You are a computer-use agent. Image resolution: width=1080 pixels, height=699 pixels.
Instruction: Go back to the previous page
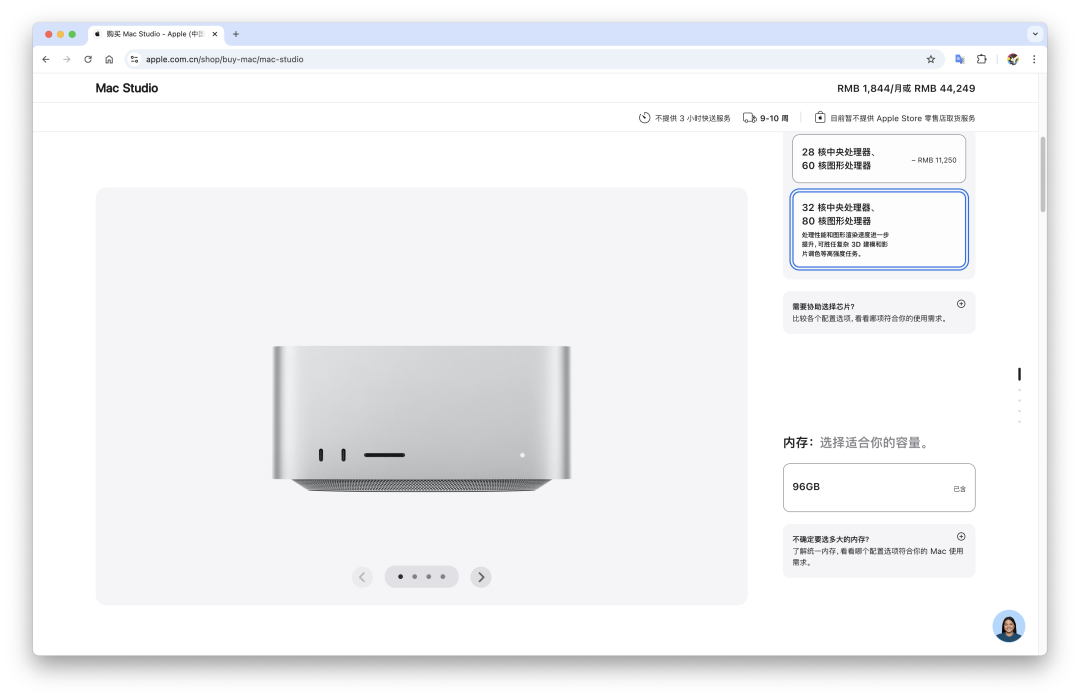pos(46,59)
